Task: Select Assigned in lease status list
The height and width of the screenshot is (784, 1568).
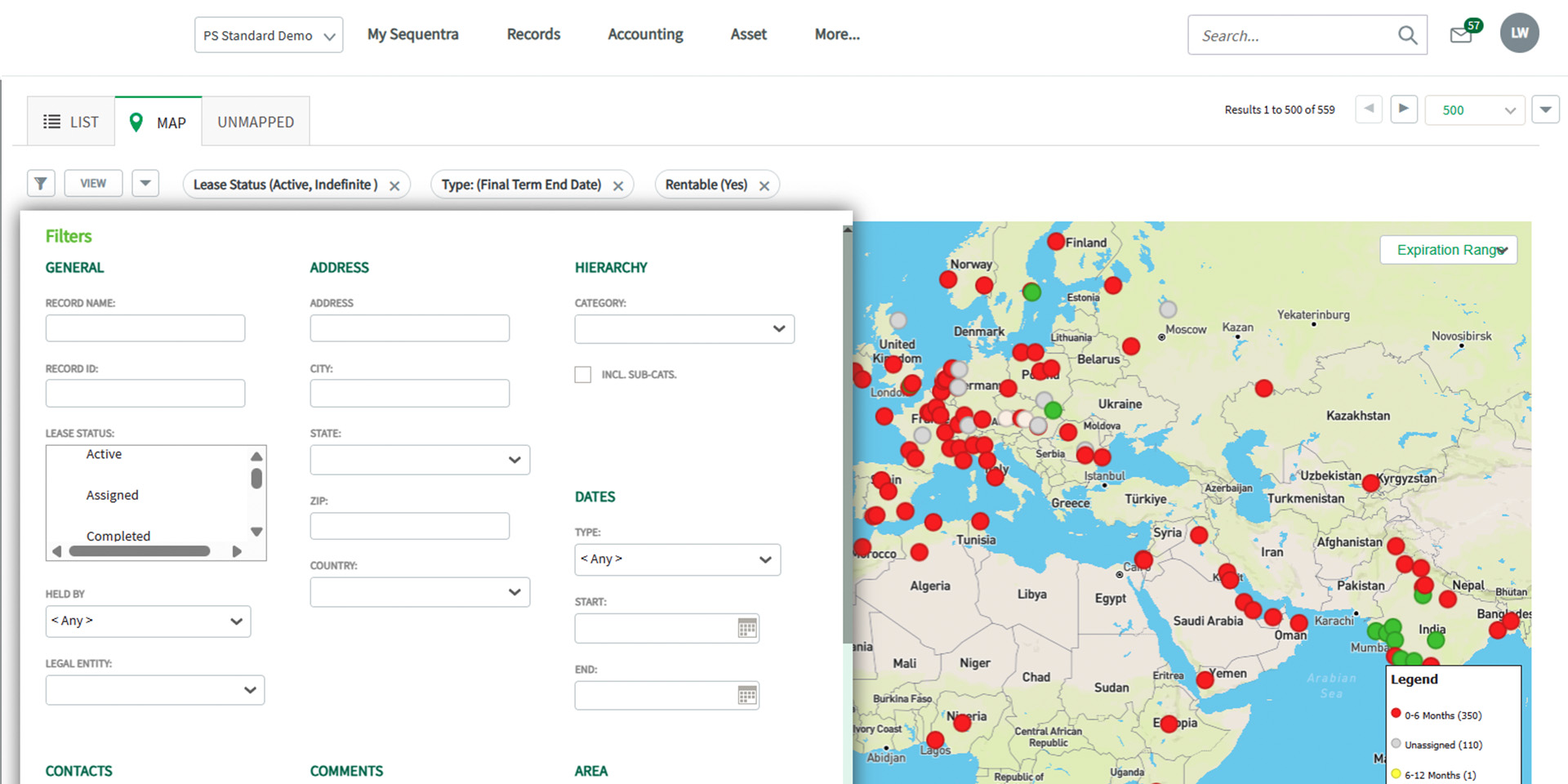Action: pyautogui.click(x=113, y=495)
